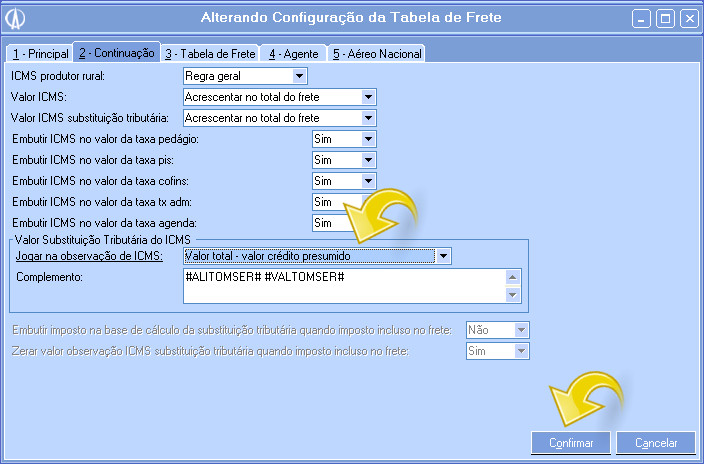Click Complemento scrollbar down arrow

point(513,295)
